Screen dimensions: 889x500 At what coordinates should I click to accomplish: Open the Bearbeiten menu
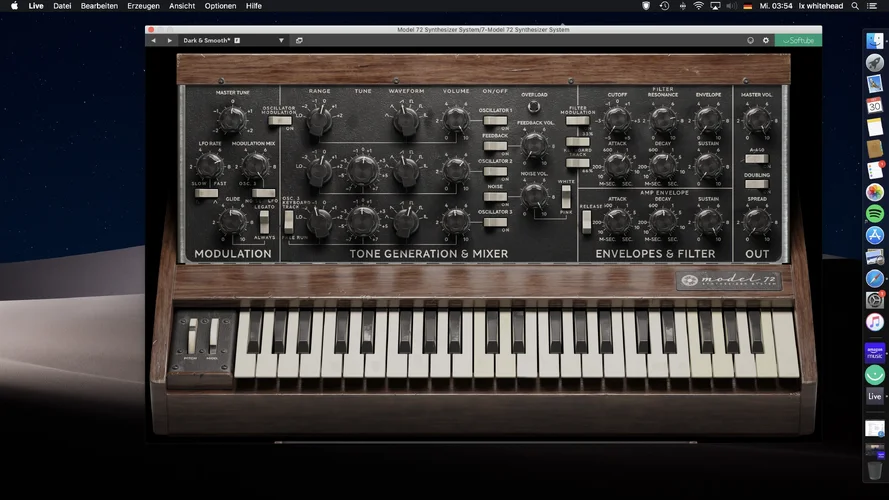99,6
